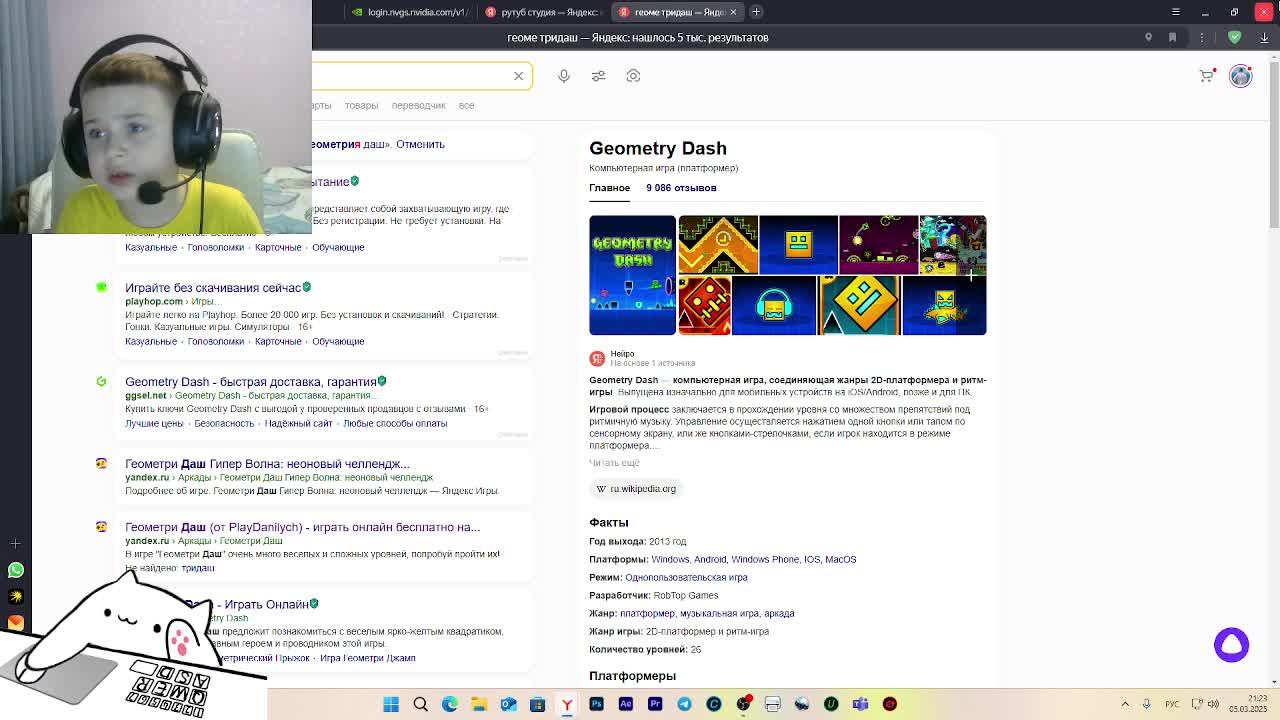Launch After Effects from taskbar
The image size is (1280, 720).
625,704
